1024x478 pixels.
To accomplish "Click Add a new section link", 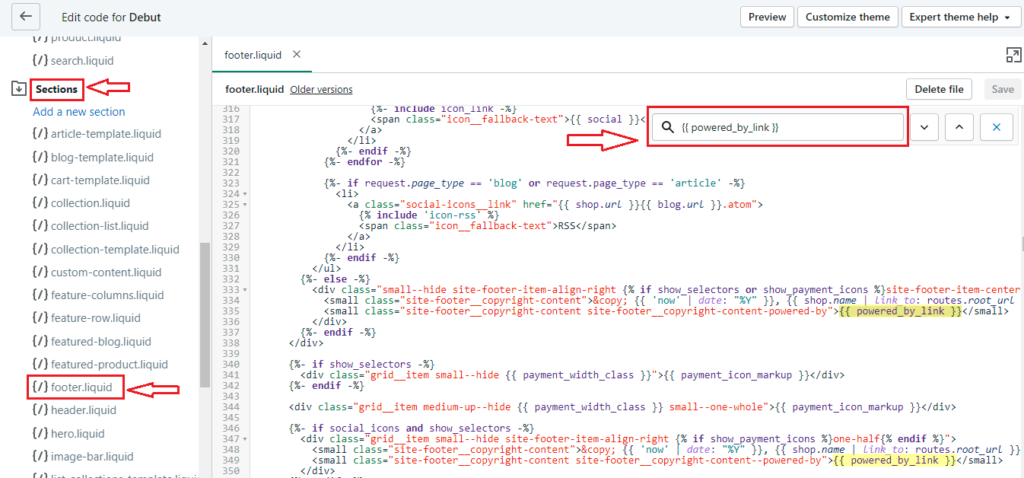I will point(79,112).
